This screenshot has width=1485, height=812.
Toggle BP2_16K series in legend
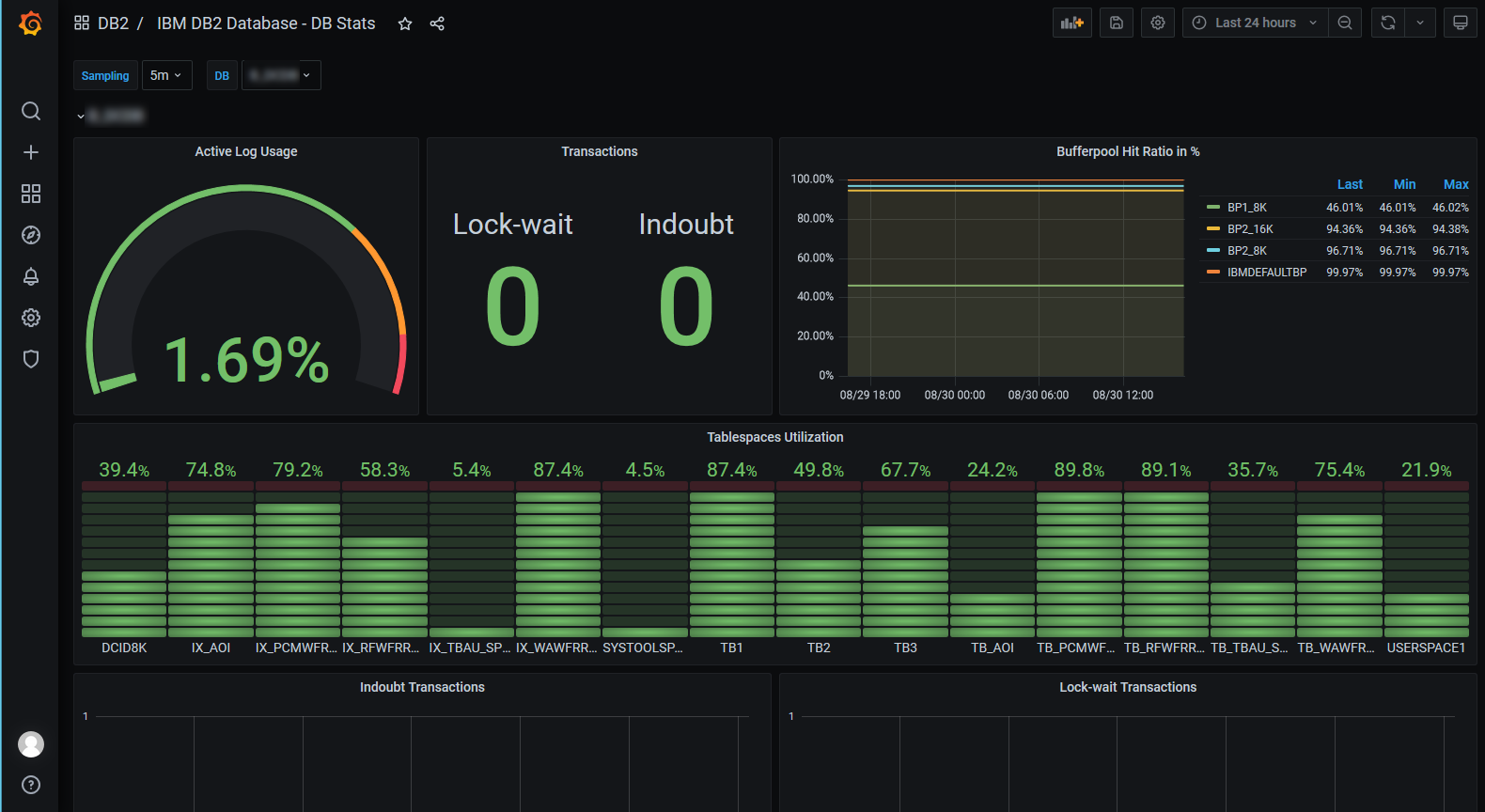pyautogui.click(x=1250, y=229)
